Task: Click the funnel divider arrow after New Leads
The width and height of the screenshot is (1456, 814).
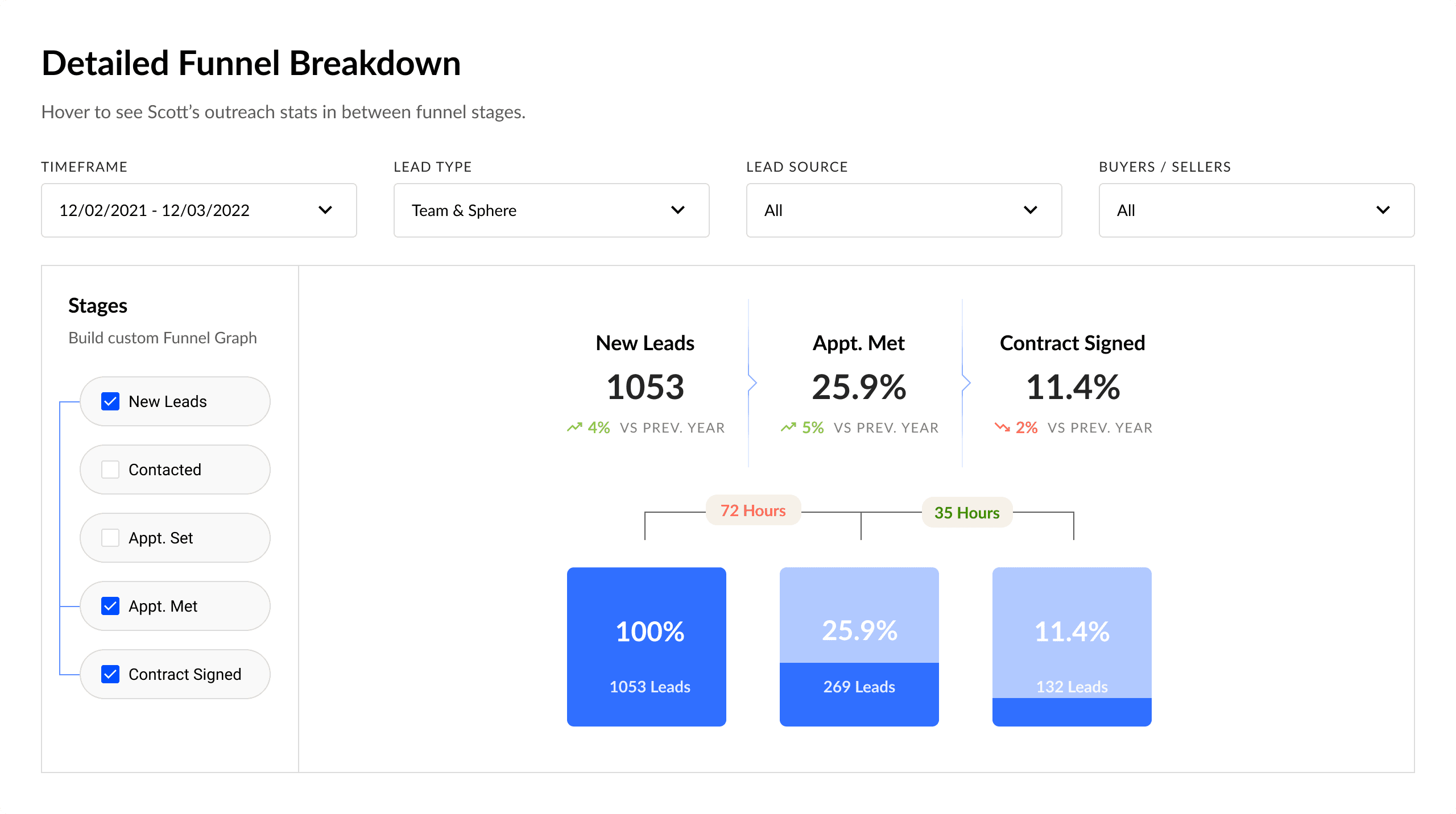Action: point(752,383)
